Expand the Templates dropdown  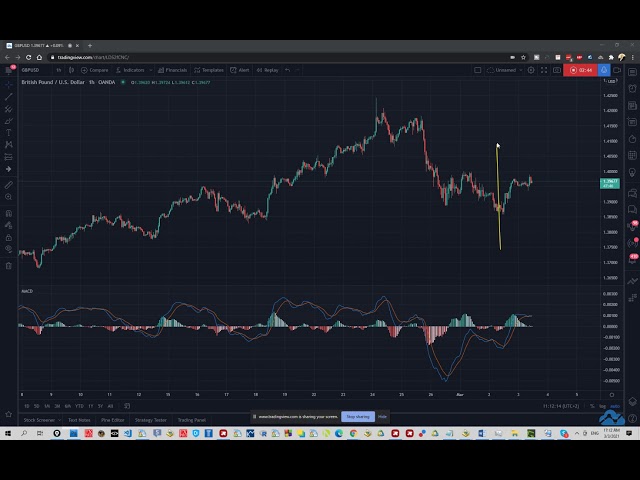tap(210, 70)
